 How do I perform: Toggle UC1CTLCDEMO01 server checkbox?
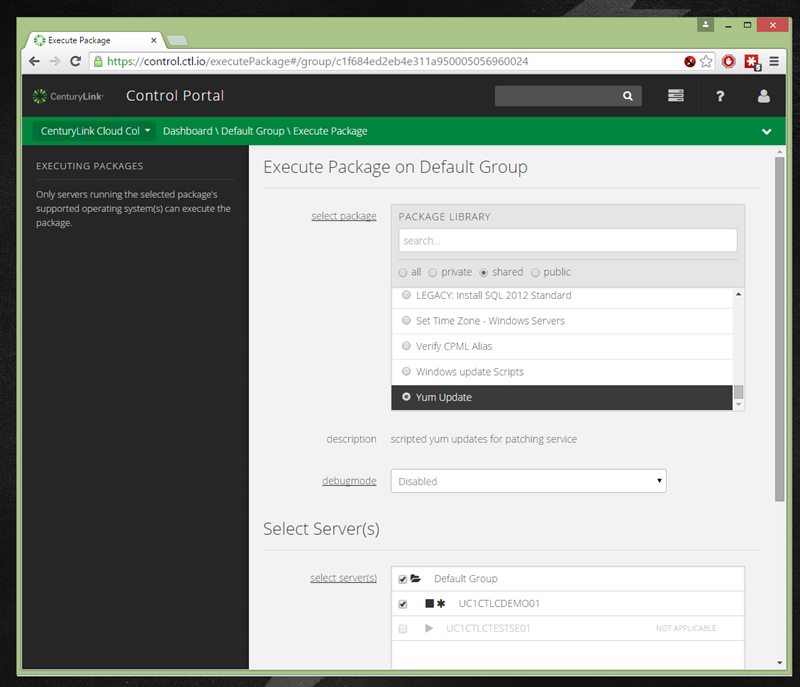403,604
